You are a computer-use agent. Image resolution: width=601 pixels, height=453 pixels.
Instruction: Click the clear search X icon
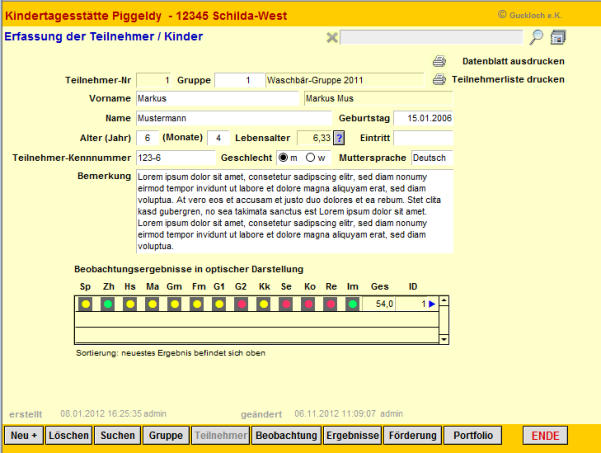click(332, 38)
